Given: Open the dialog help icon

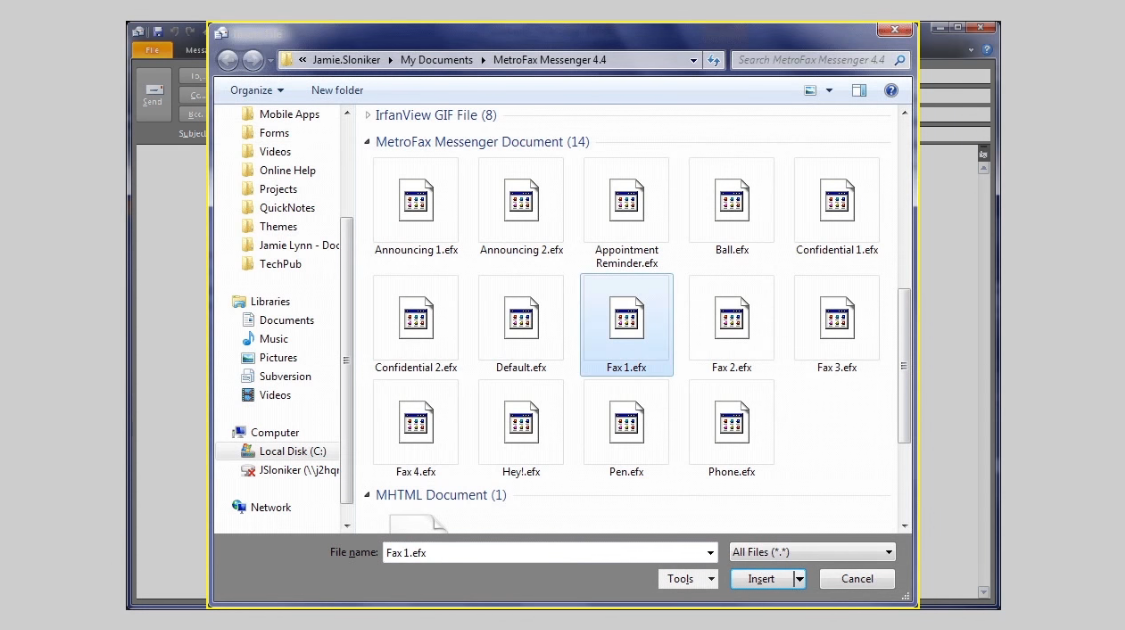Looking at the screenshot, I should tap(891, 90).
